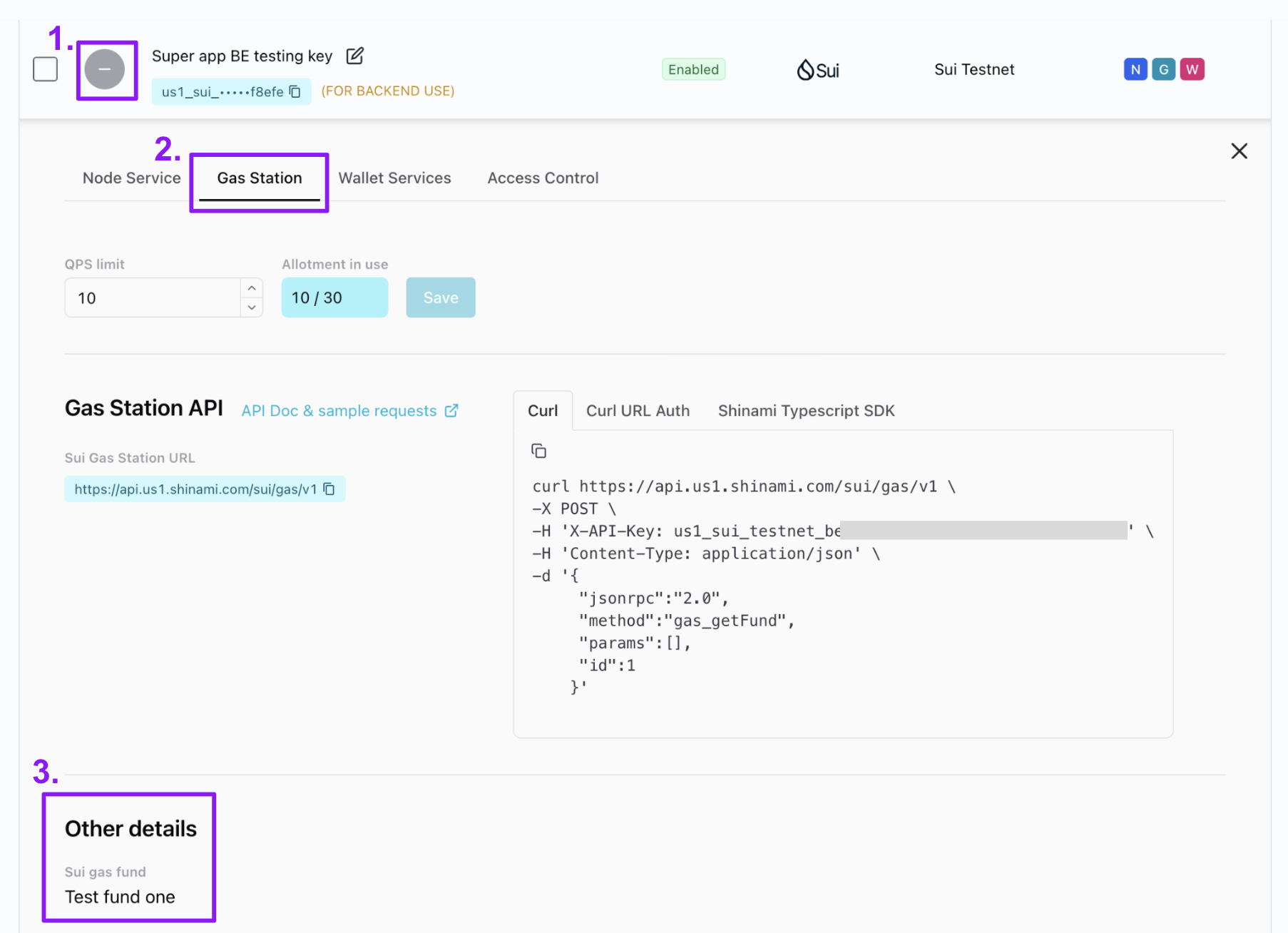Viewport: 1288px width, 933px height.
Task: Tick the checkbox for Super app BE testing key
Action: pos(46,69)
